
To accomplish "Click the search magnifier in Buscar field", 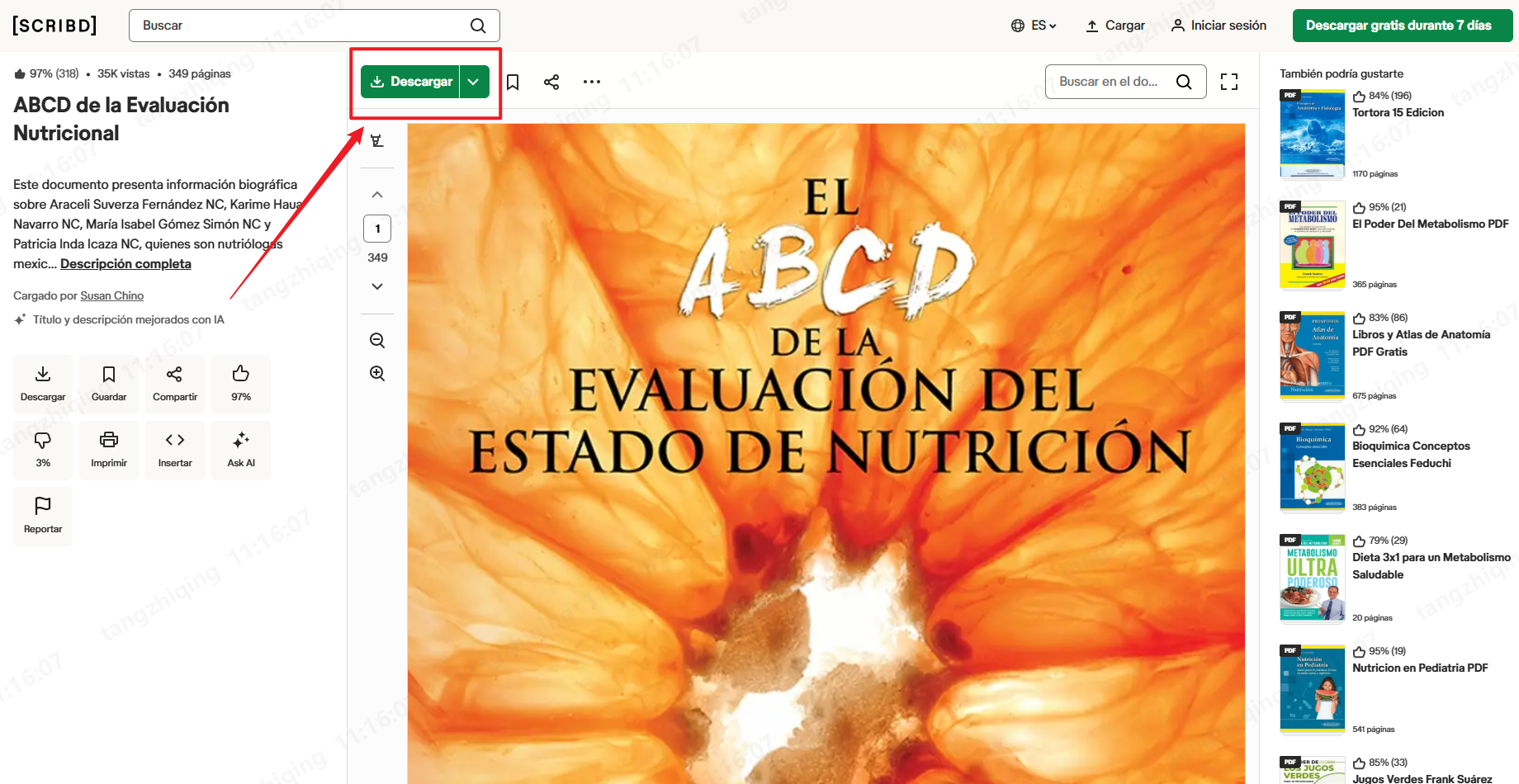I will point(478,26).
